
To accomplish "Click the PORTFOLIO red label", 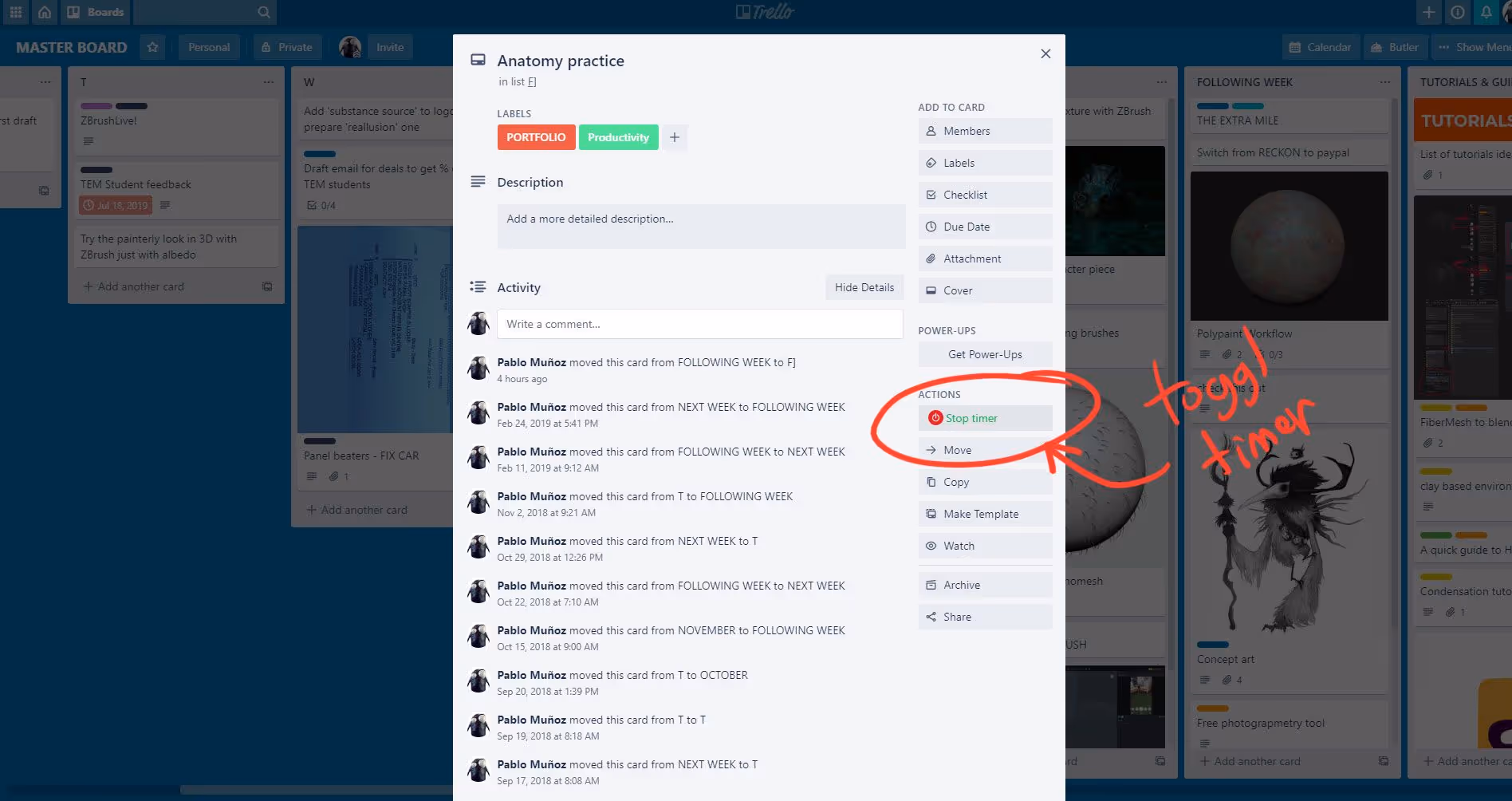I will tap(536, 137).
